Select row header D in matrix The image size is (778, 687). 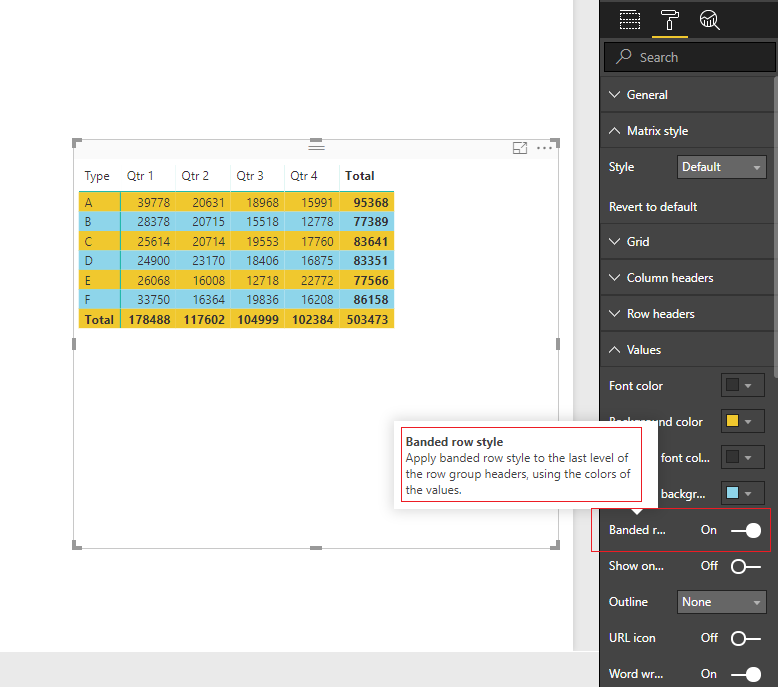point(99,260)
